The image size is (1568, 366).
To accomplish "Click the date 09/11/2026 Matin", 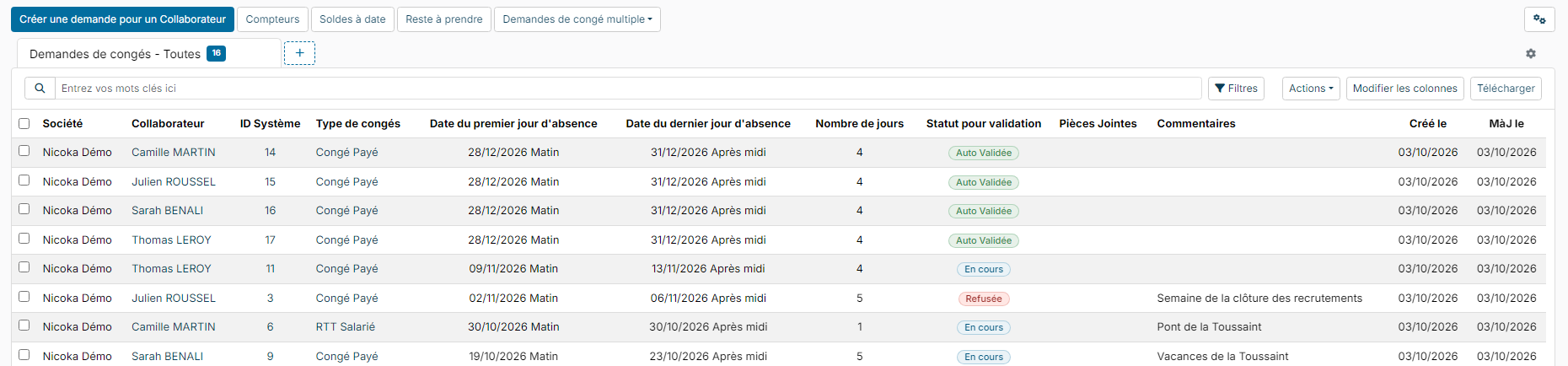I will (513, 269).
